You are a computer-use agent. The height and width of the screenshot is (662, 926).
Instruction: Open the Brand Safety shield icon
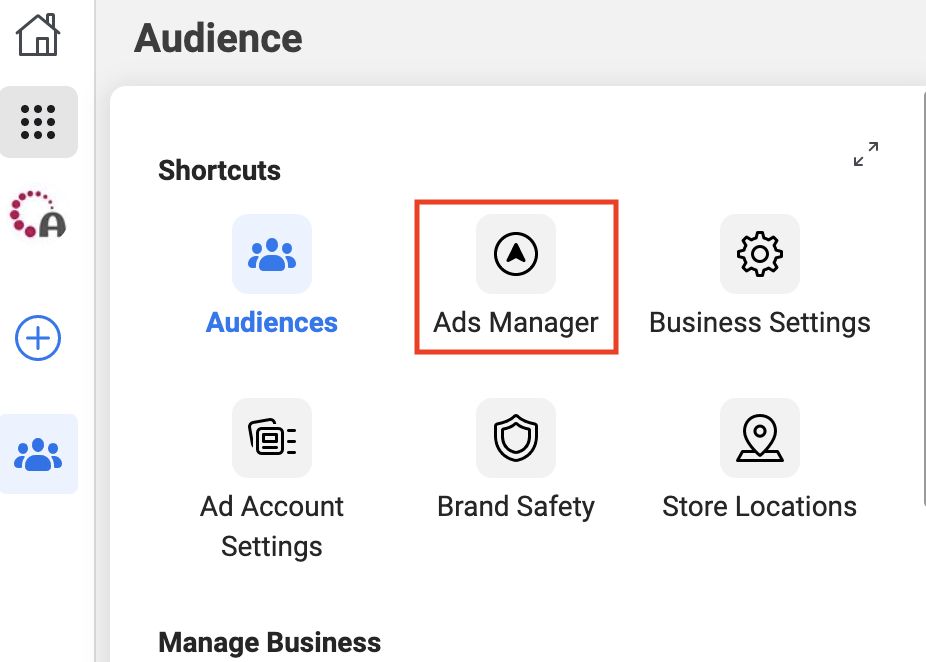tap(516, 438)
